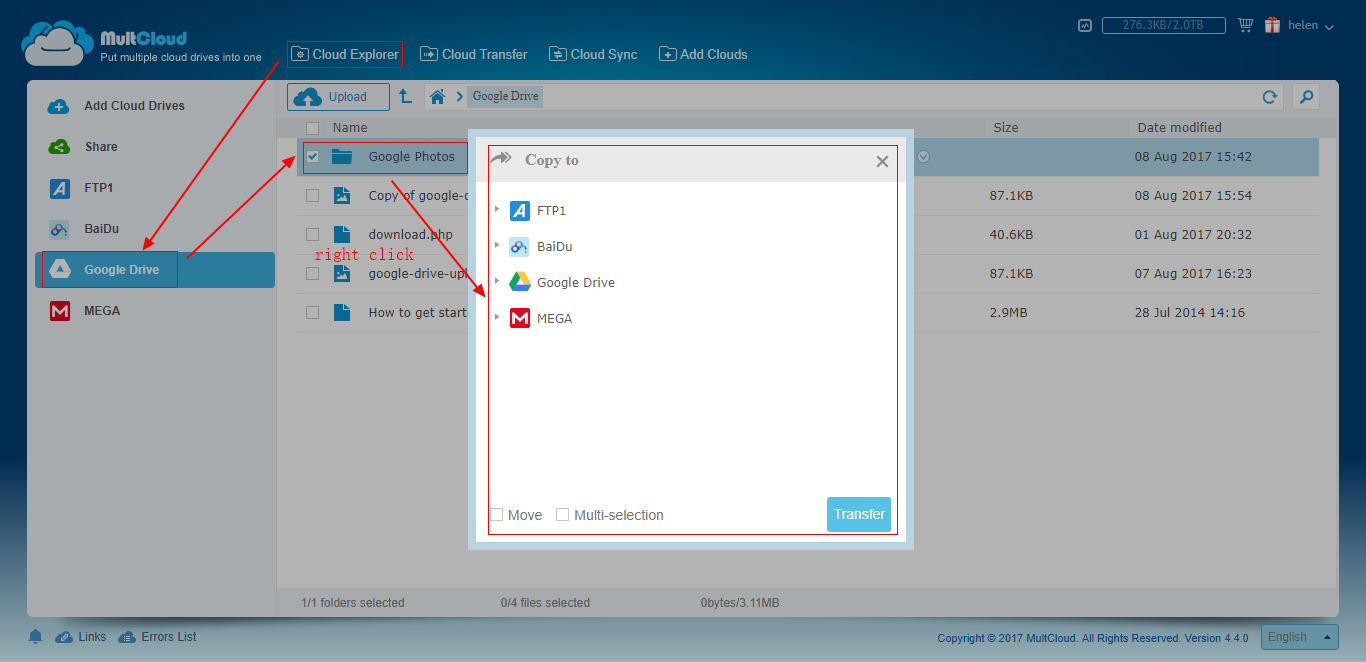Enable the Multi-selection checkbox
This screenshot has height=662, width=1366.
click(x=563, y=515)
